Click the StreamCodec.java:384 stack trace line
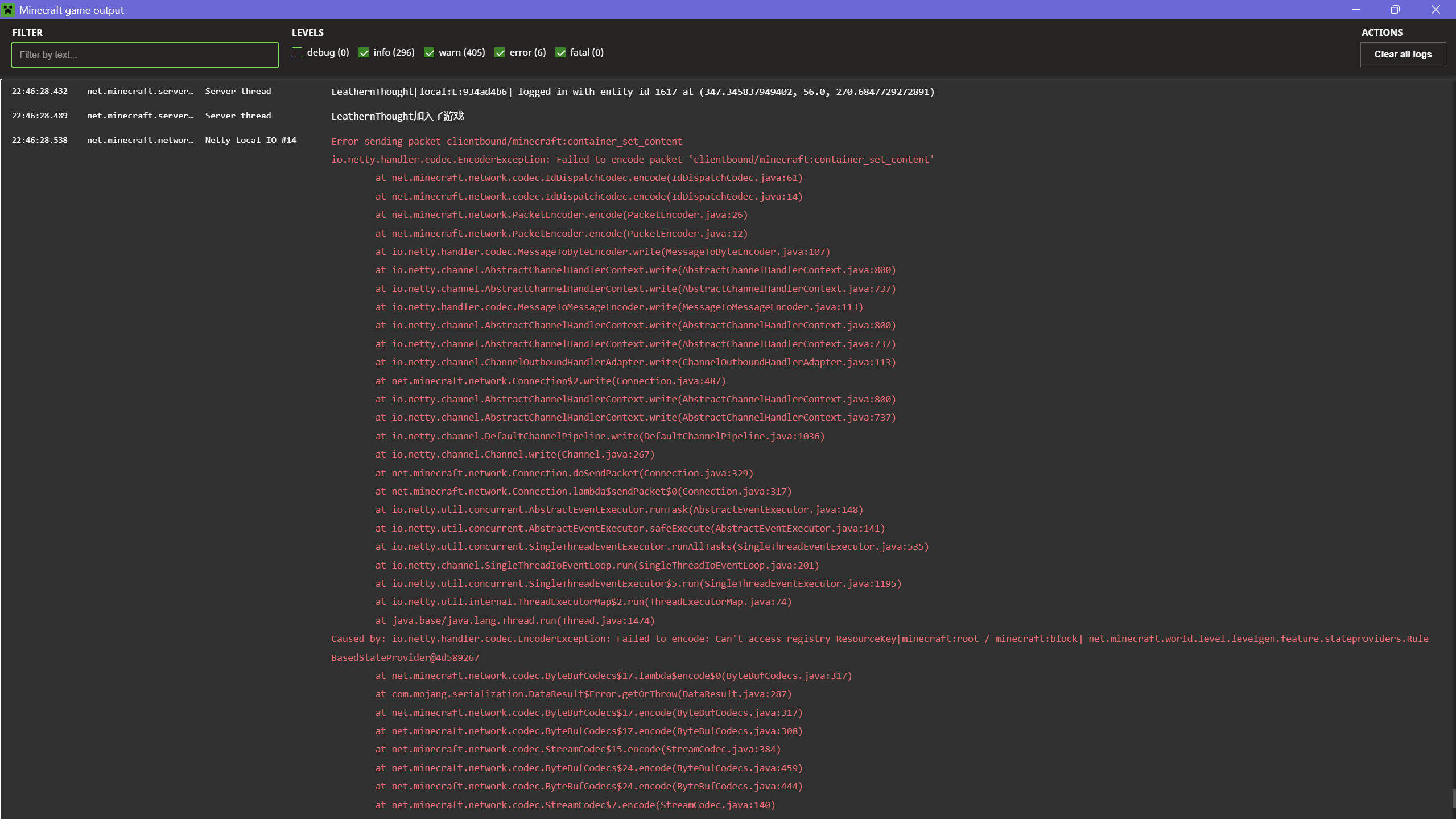The width and height of the screenshot is (1456, 819). (578, 749)
